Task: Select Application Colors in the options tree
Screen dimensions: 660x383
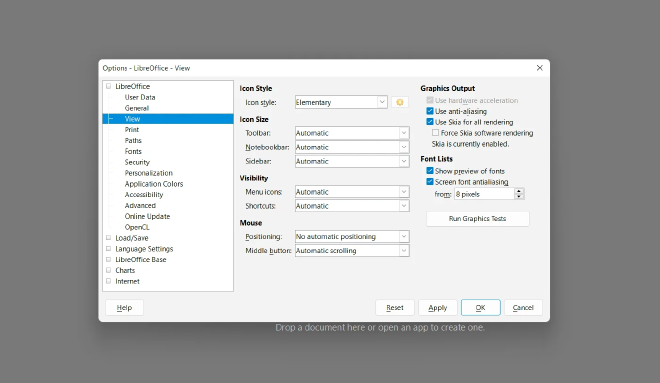Action: [154, 184]
